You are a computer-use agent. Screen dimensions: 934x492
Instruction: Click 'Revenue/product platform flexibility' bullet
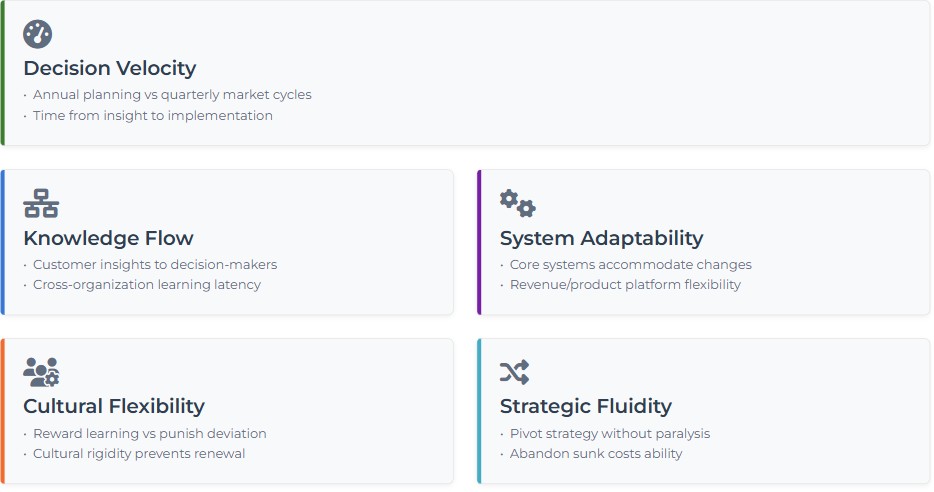[625, 284]
